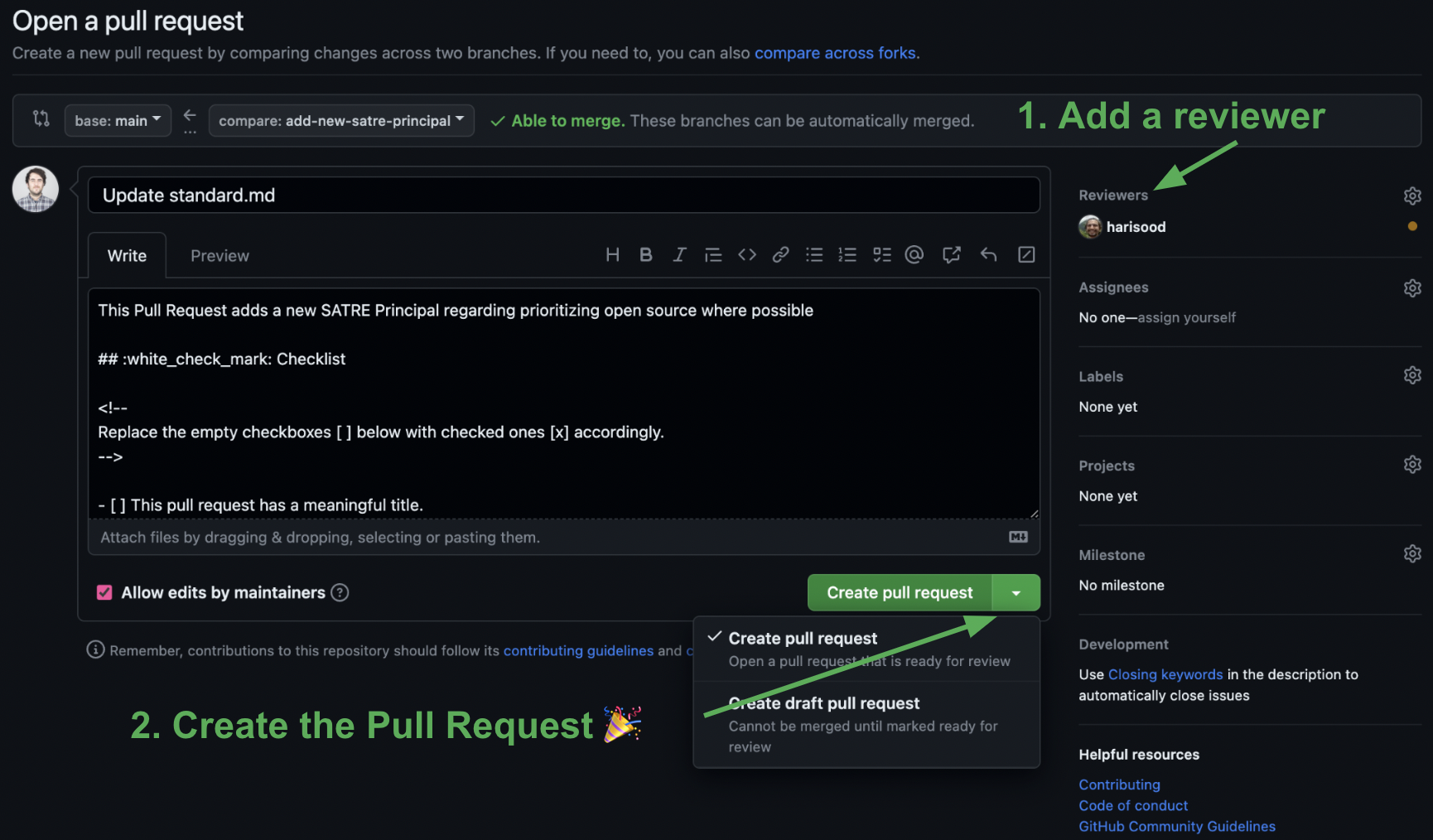Open the Labels gear settings
This screenshot has height=840, width=1433.
(x=1412, y=375)
